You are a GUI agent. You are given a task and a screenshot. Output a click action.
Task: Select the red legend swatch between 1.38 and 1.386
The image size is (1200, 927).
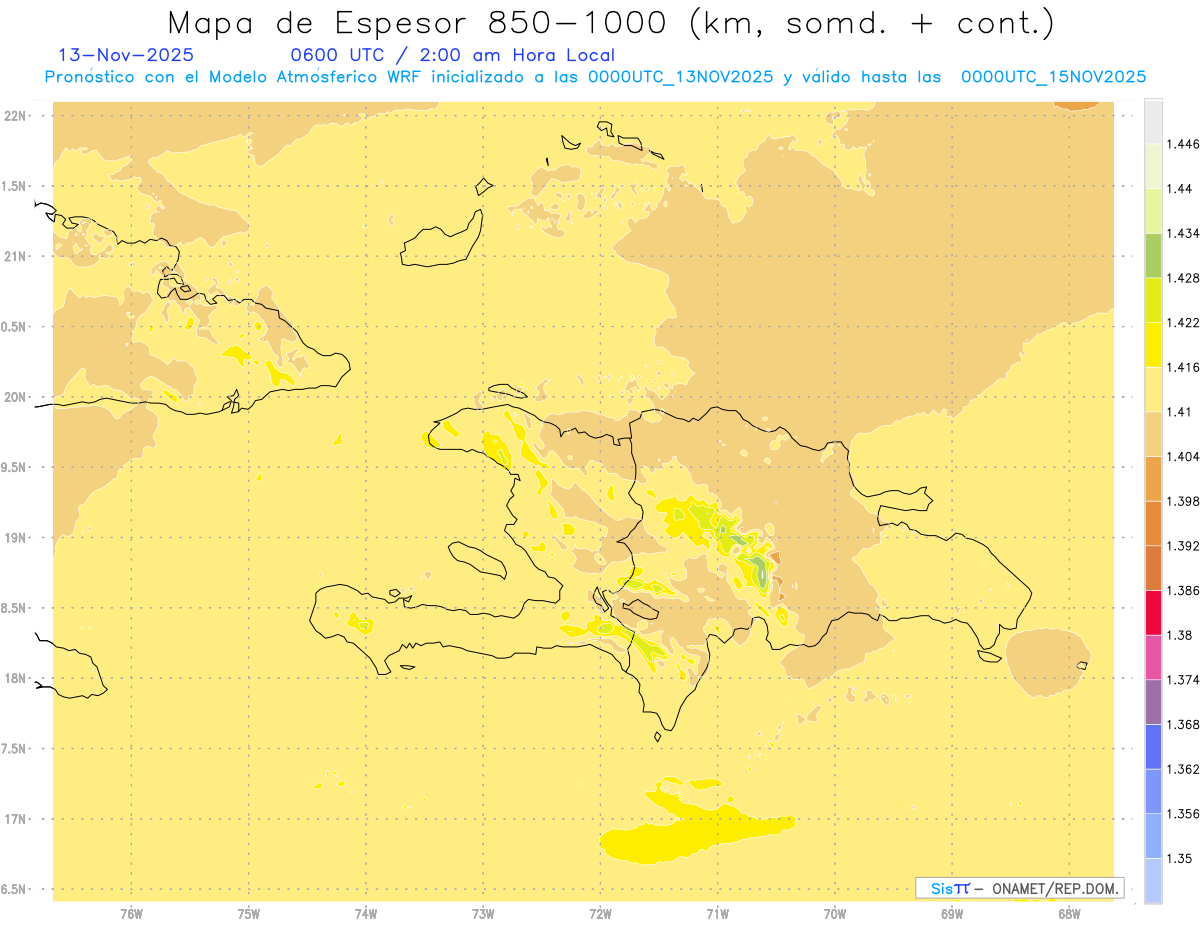pyautogui.click(x=1153, y=613)
